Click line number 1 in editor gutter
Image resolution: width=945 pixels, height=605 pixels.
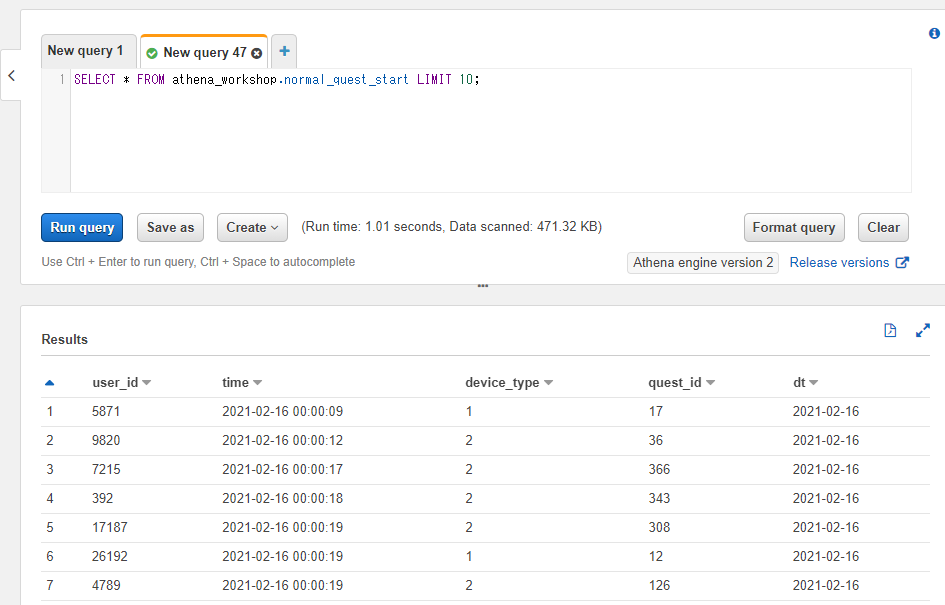pos(61,80)
